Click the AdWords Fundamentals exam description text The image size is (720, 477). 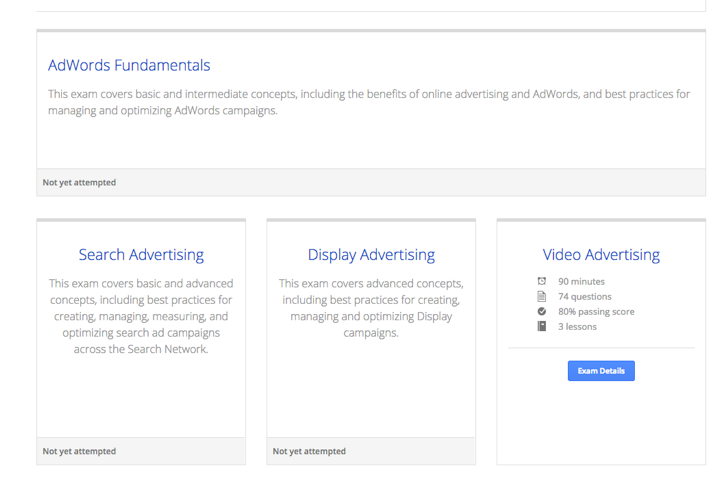[369, 102]
